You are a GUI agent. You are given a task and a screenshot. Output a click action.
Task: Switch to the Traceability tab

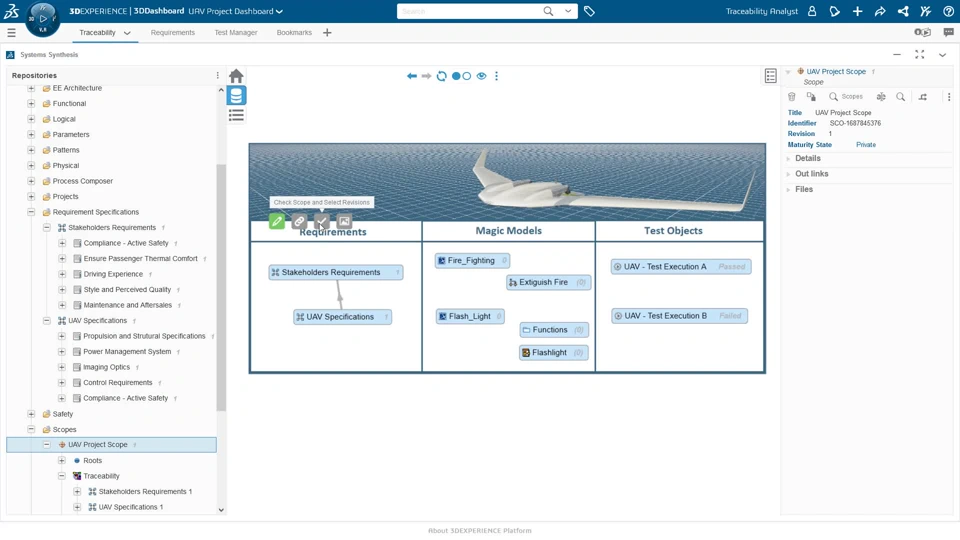[97, 32]
